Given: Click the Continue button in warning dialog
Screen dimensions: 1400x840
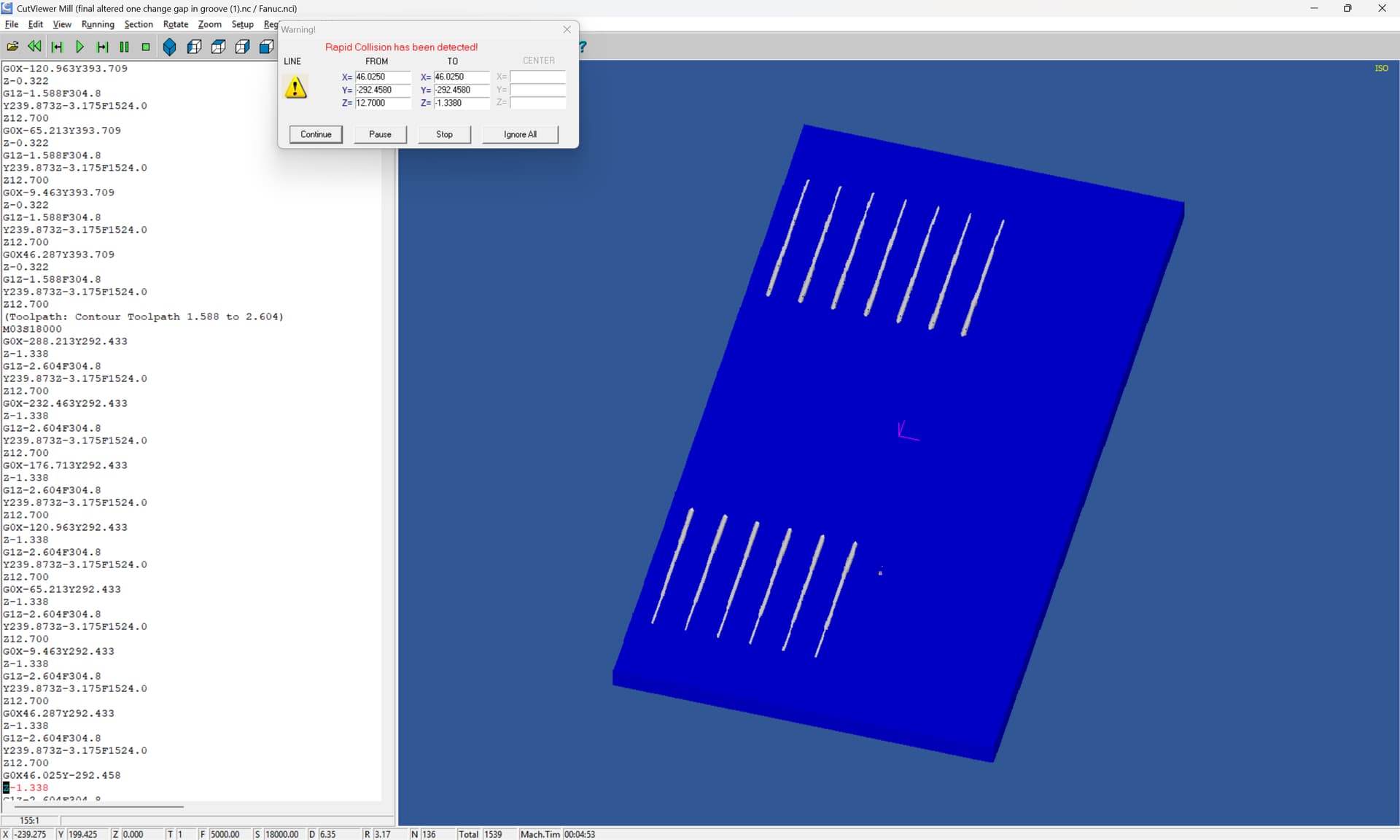Looking at the screenshot, I should tap(316, 134).
